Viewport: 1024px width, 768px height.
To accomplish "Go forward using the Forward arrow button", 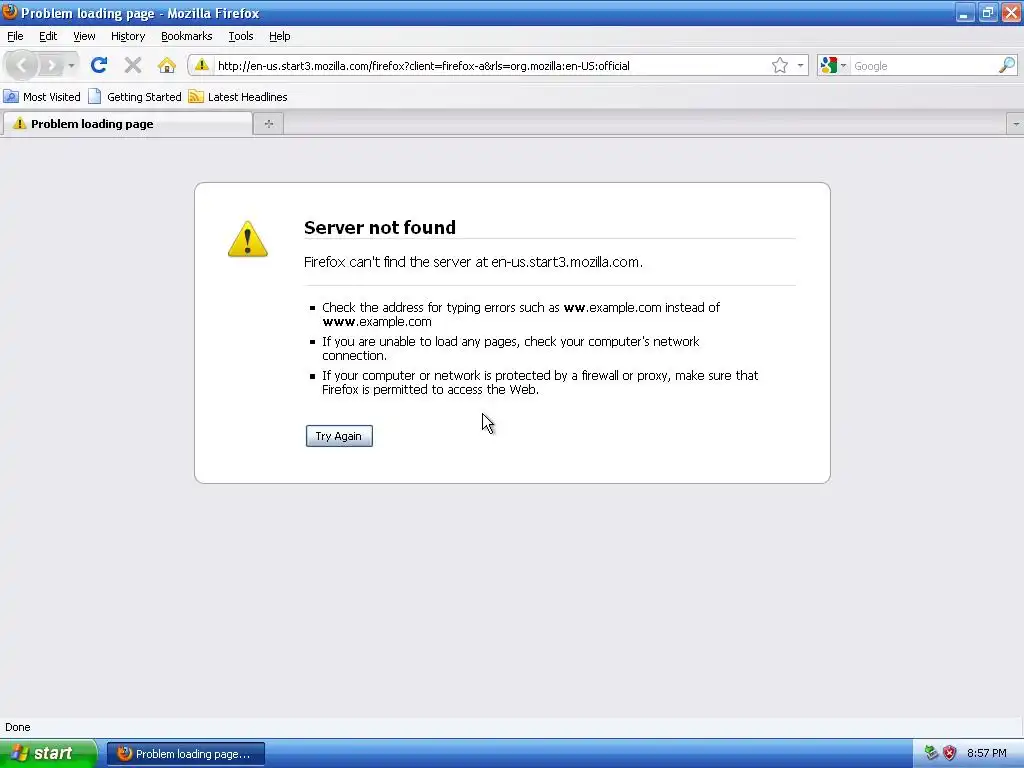I will click(x=51, y=65).
